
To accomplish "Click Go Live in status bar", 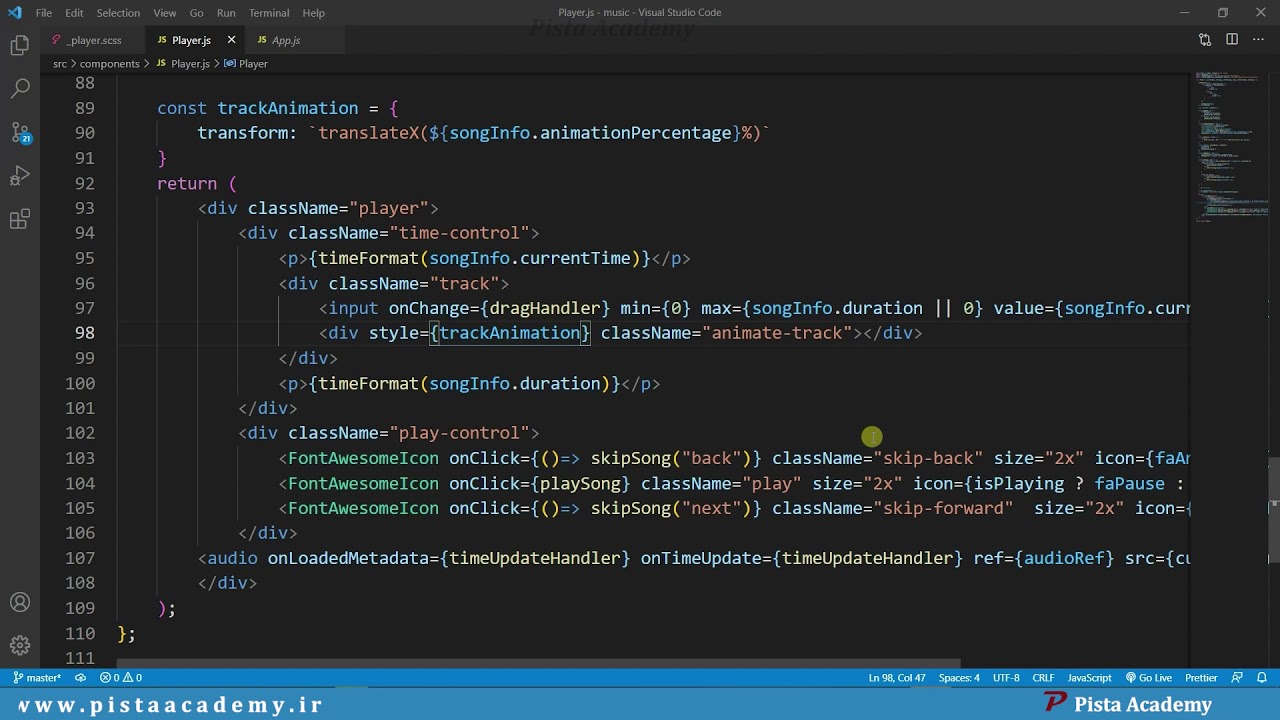I will coord(1148,678).
